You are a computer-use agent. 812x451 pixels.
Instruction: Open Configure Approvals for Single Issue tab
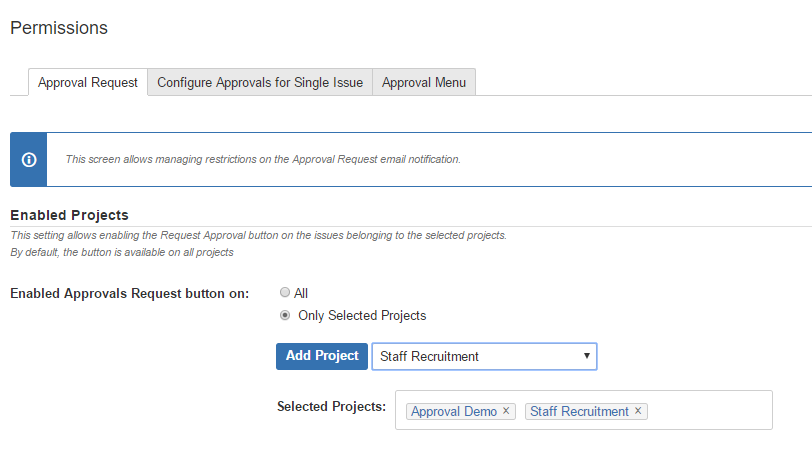(260, 83)
